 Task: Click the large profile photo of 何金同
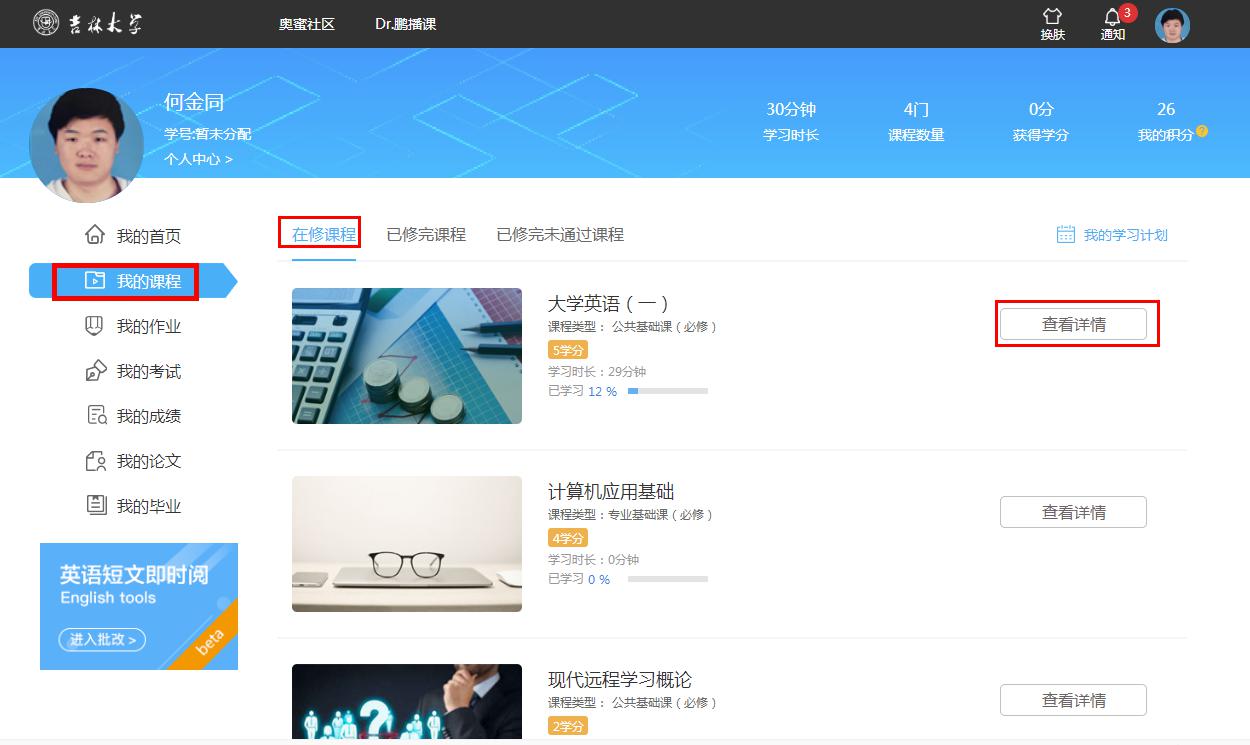86,145
